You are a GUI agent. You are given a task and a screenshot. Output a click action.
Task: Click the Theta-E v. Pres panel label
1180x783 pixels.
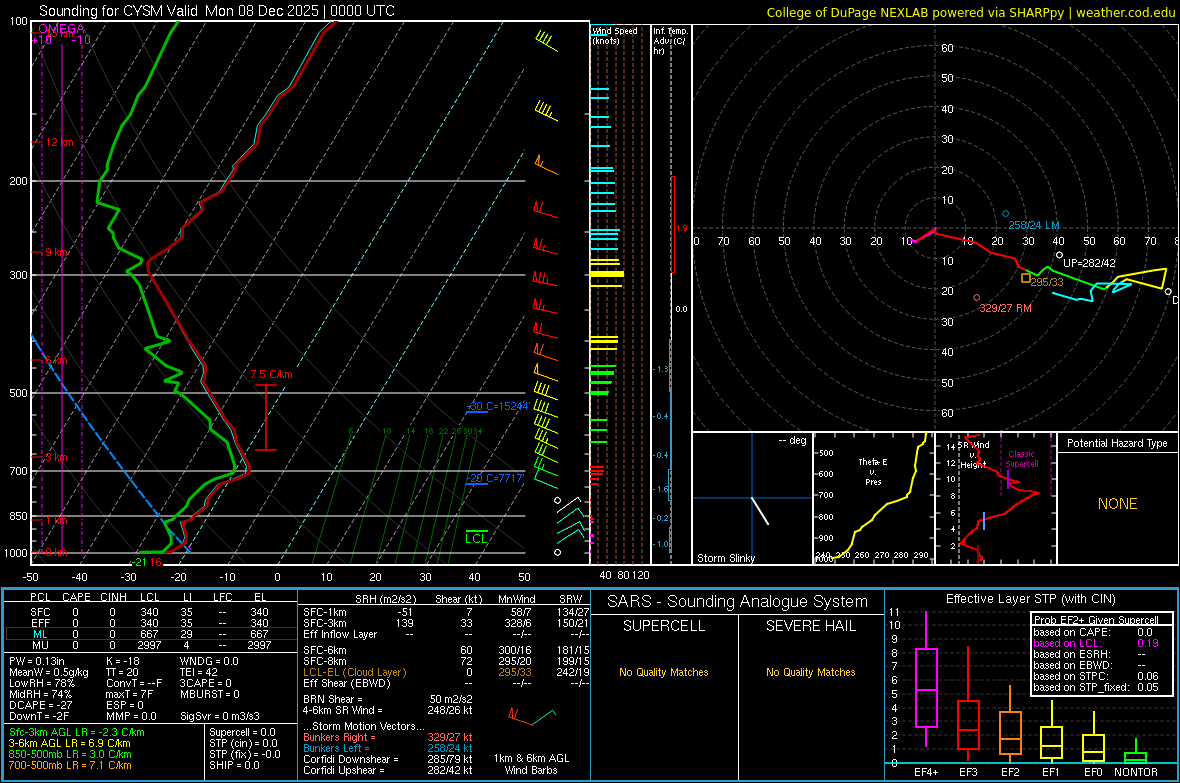[873, 471]
